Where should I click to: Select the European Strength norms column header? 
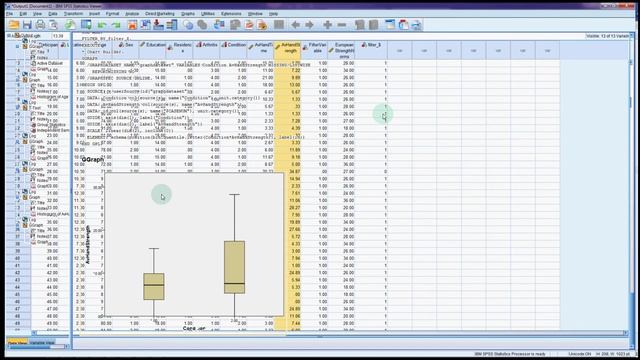(x=341, y=50)
